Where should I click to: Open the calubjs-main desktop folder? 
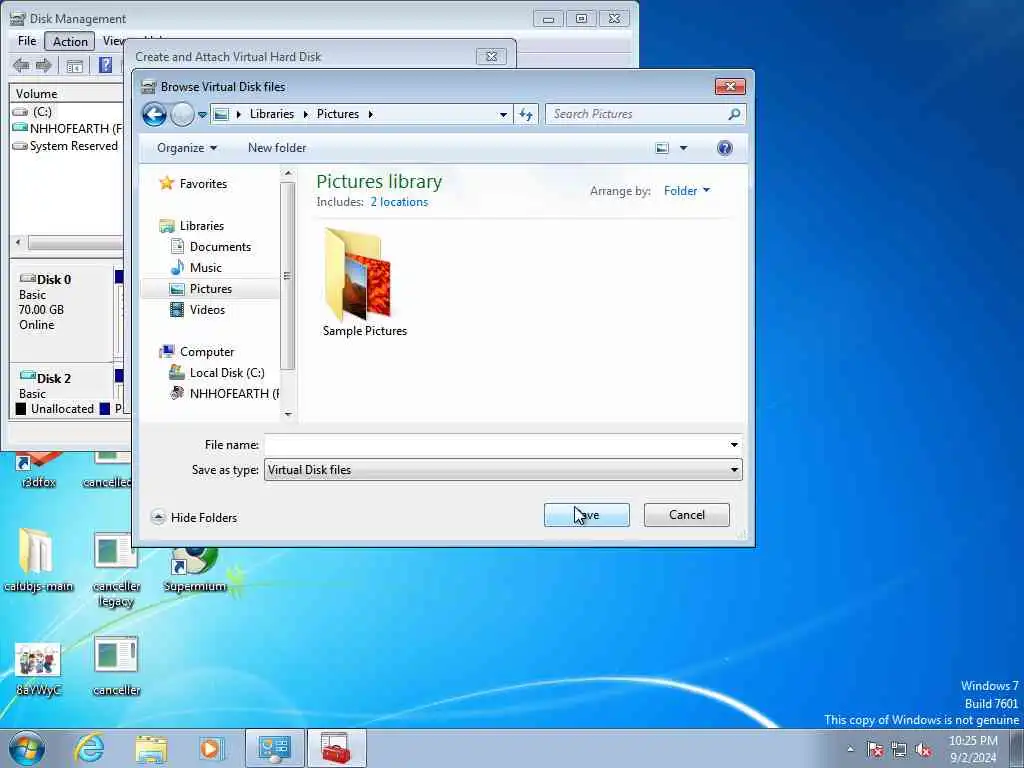(x=38, y=560)
